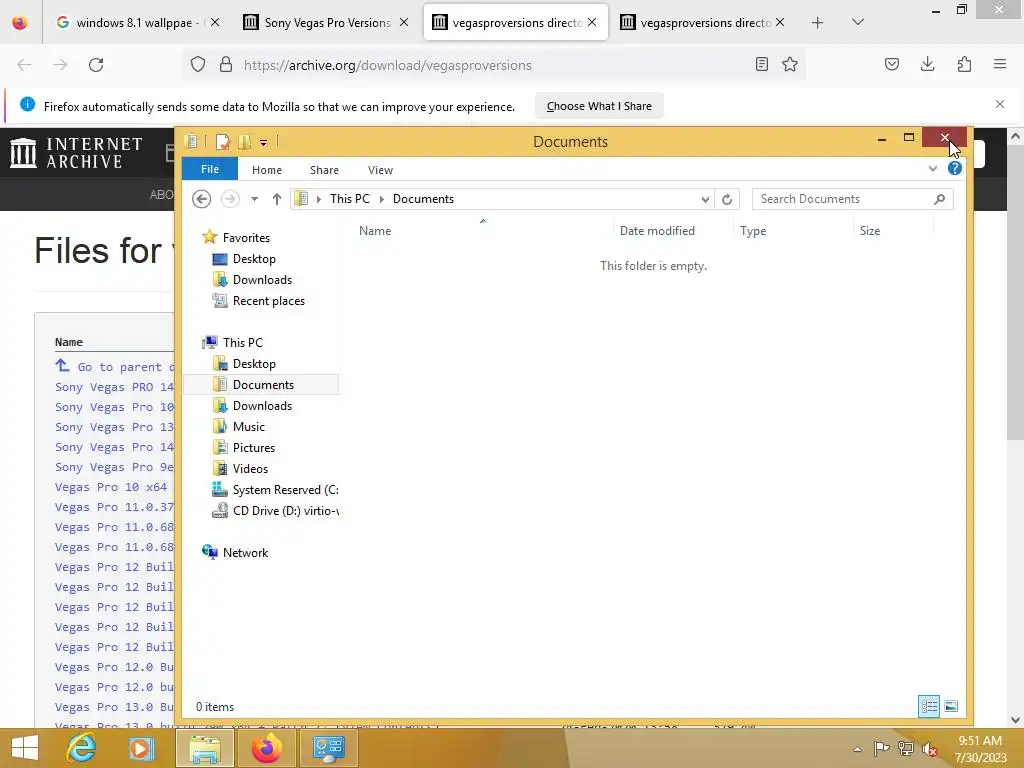
Task: Click the Firefox URL address bar
Action: (496, 65)
